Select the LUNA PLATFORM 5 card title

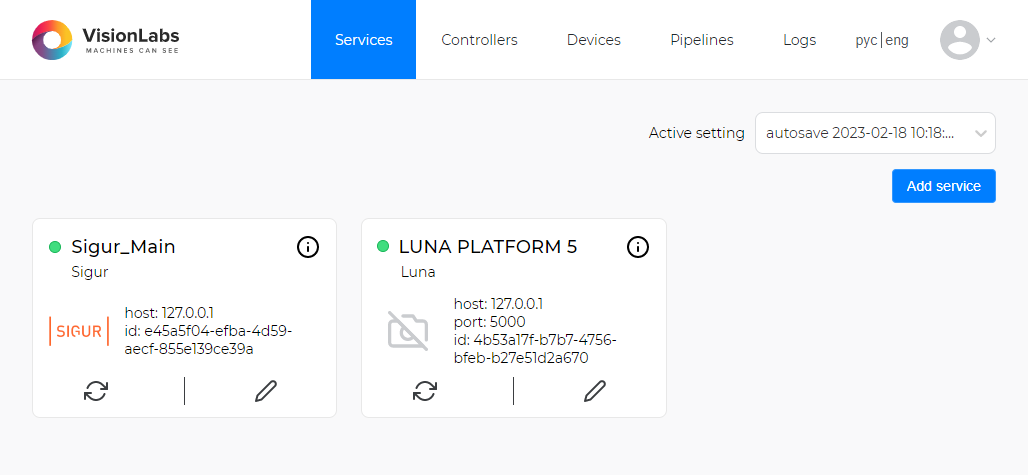click(x=488, y=247)
